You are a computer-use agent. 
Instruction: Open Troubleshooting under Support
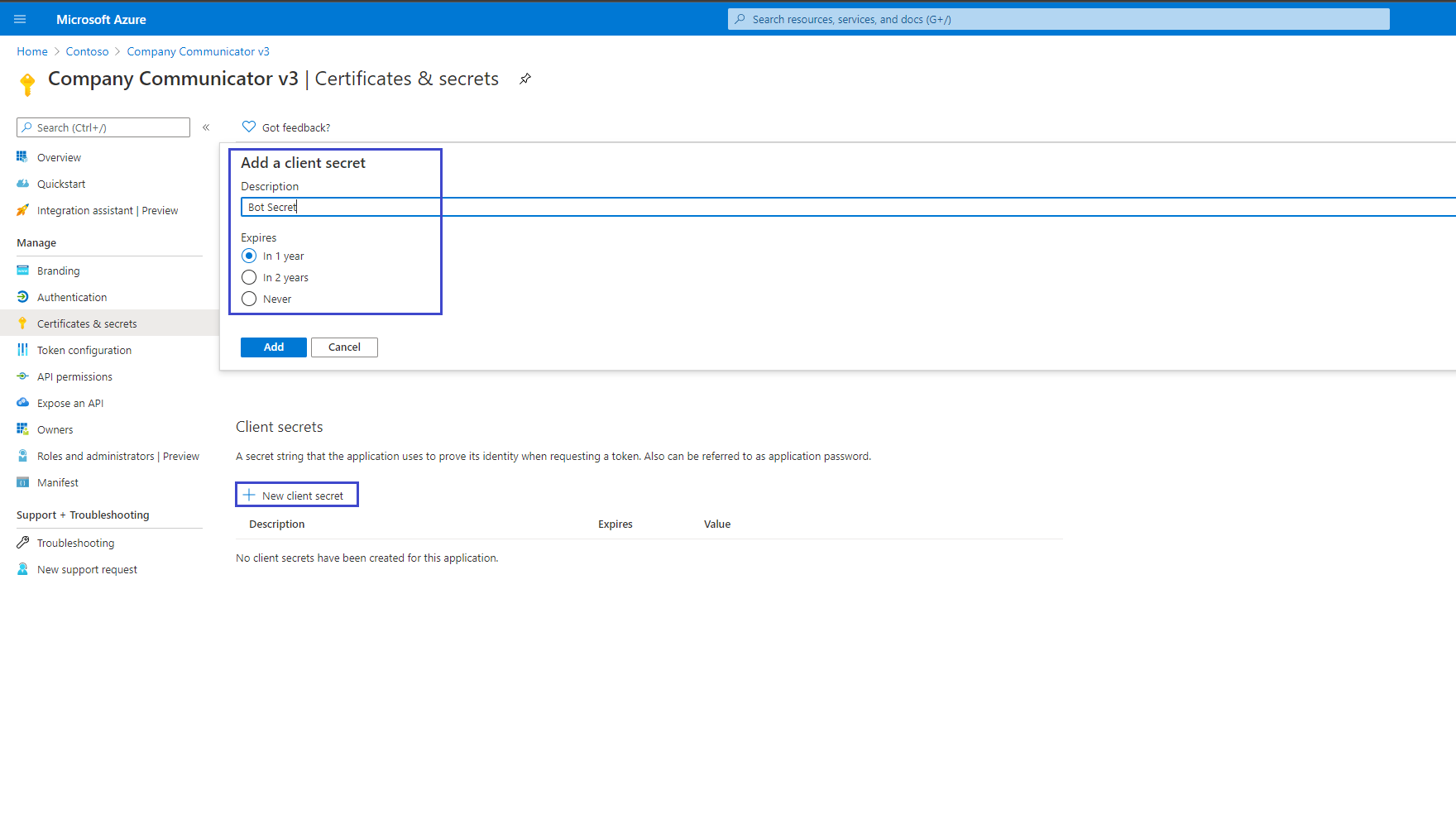[x=76, y=543]
